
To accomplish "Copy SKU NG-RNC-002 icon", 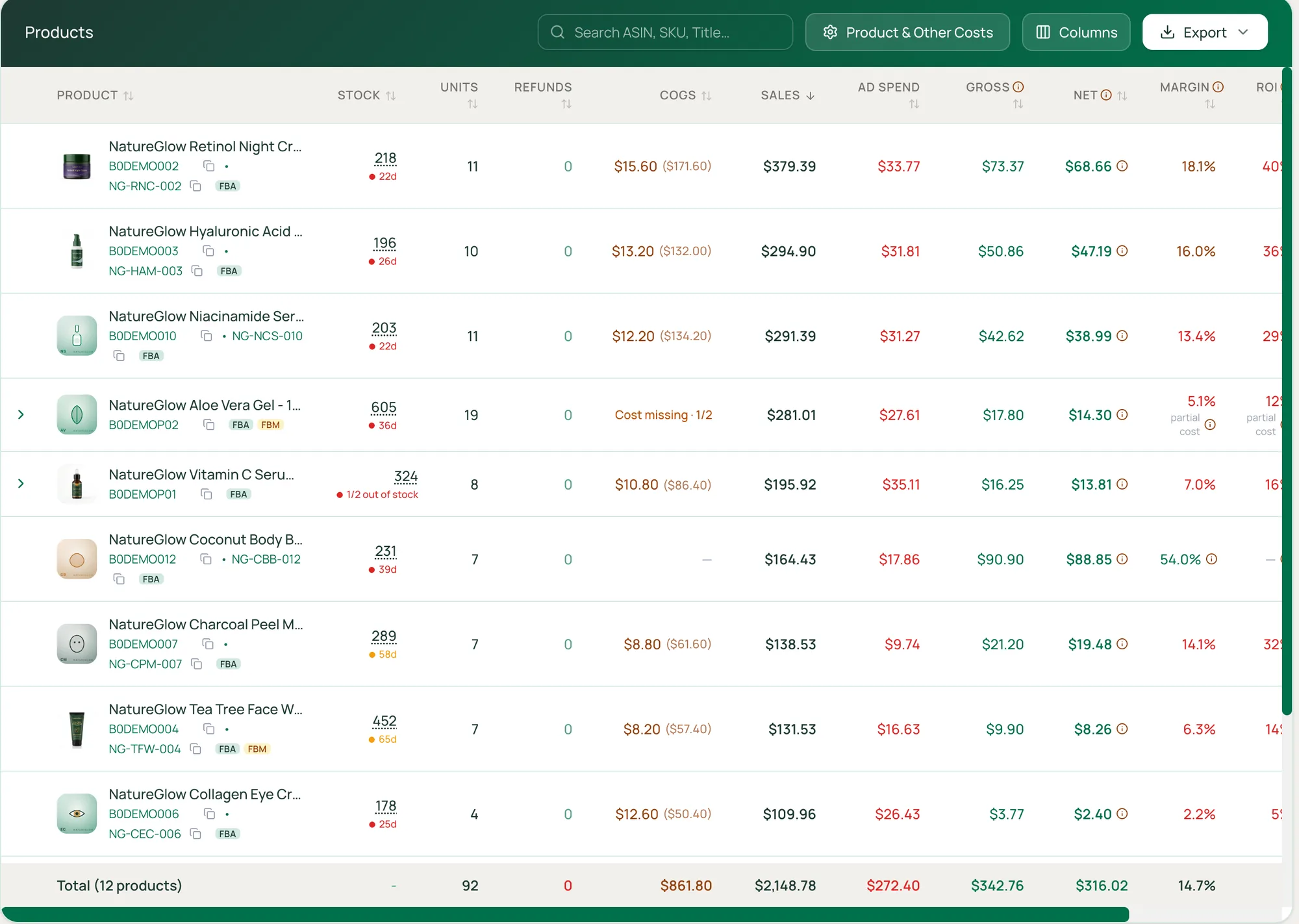I will (x=195, y=186).
